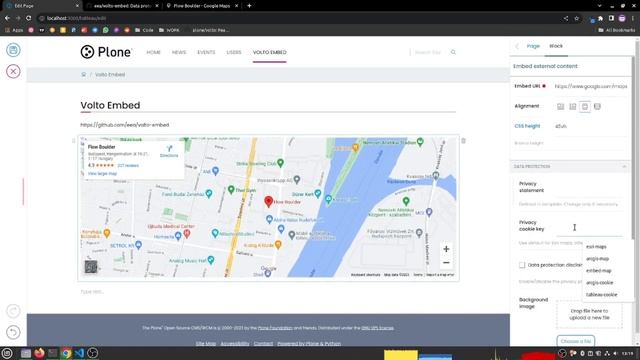
Task: Open the Privacy cookie key field
Action: pos(590,228)
